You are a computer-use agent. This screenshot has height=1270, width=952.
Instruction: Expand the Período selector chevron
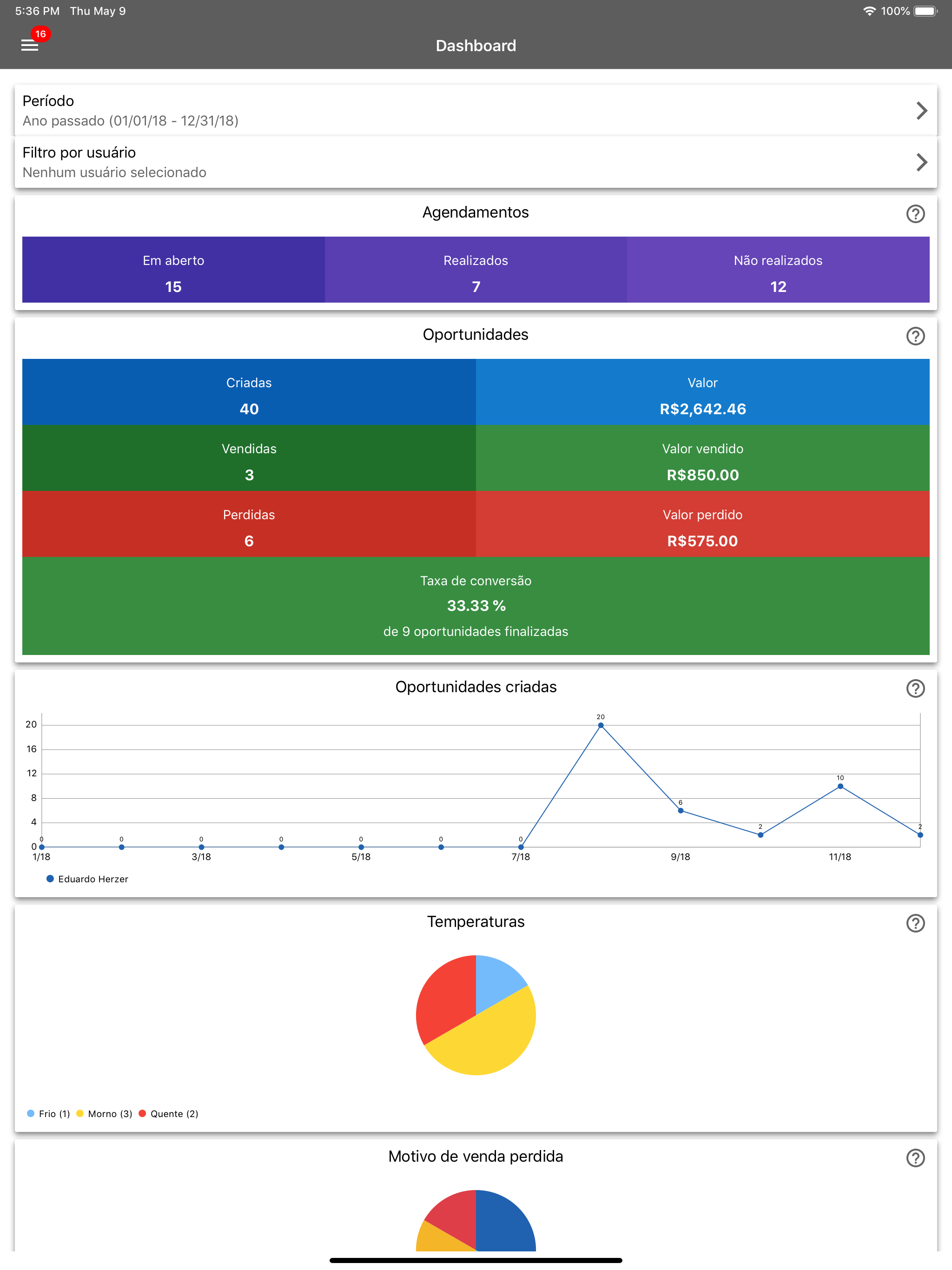(921, 110)
